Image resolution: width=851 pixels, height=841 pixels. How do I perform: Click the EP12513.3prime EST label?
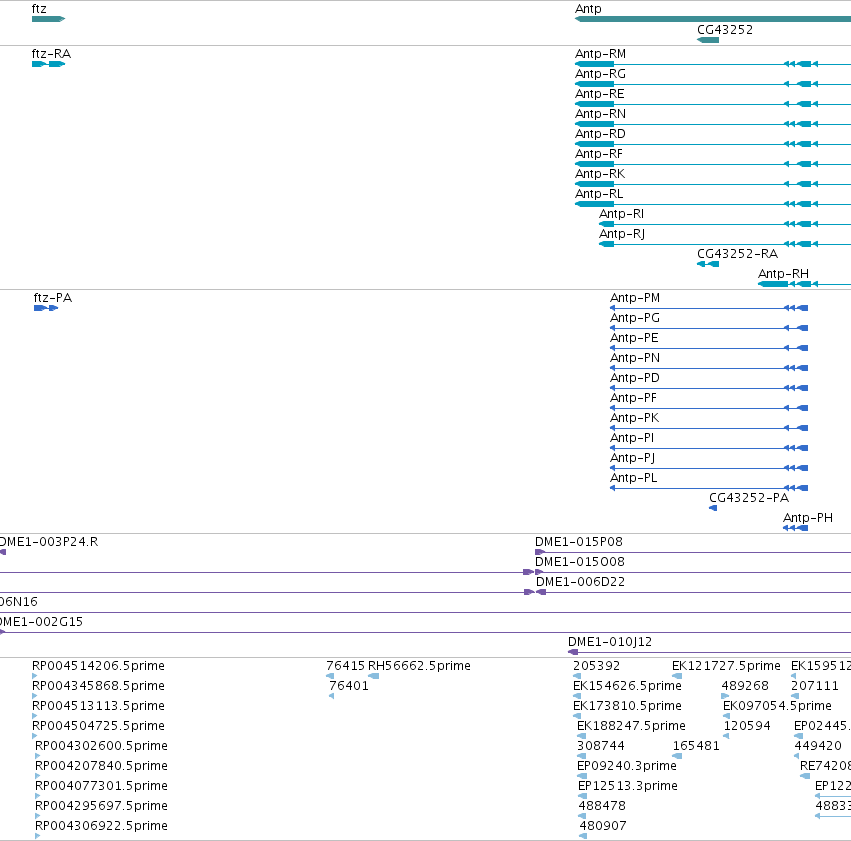628,786
